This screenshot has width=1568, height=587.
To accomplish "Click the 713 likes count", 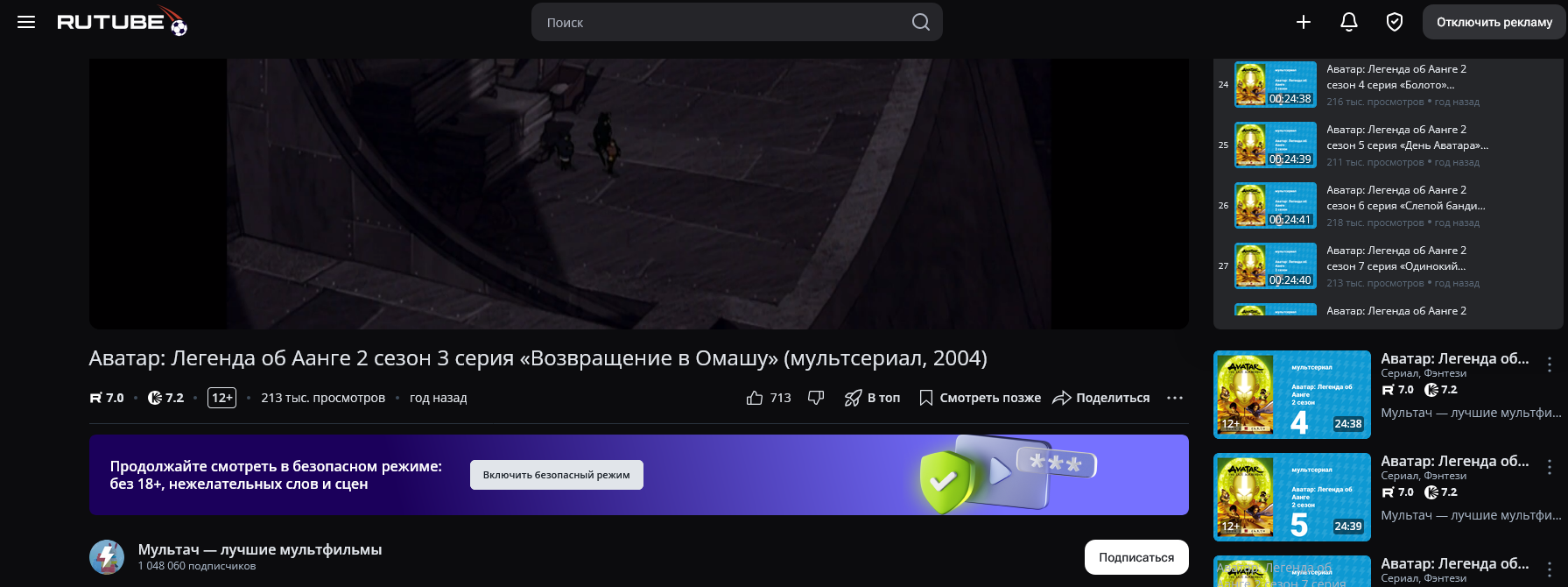I will (780, 398).
